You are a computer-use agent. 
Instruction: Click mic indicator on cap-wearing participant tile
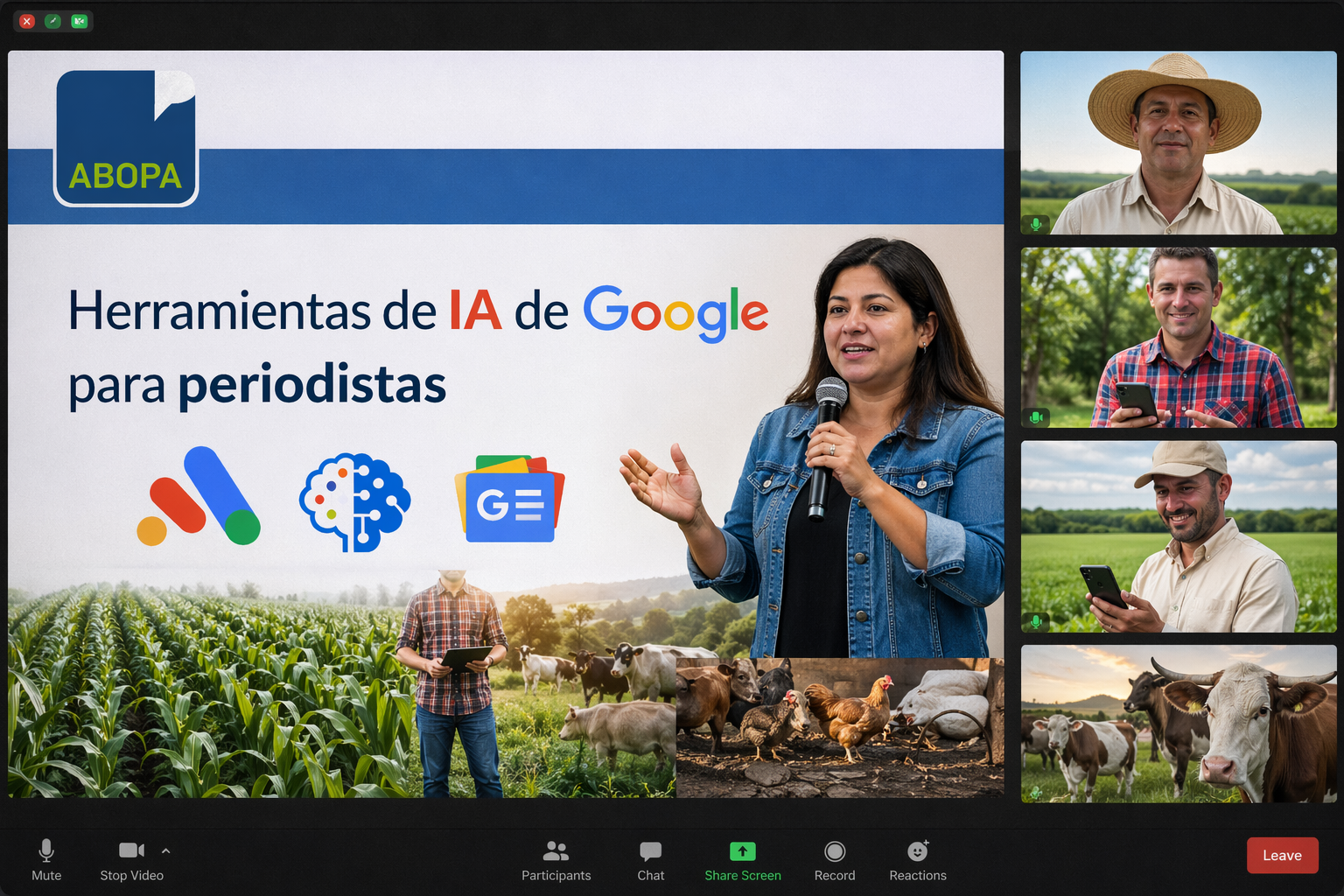(1036, 621)
